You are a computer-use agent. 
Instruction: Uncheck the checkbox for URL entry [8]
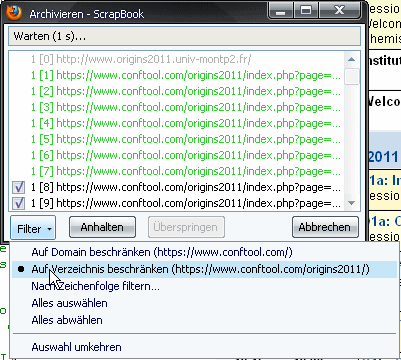pos(18,187)
